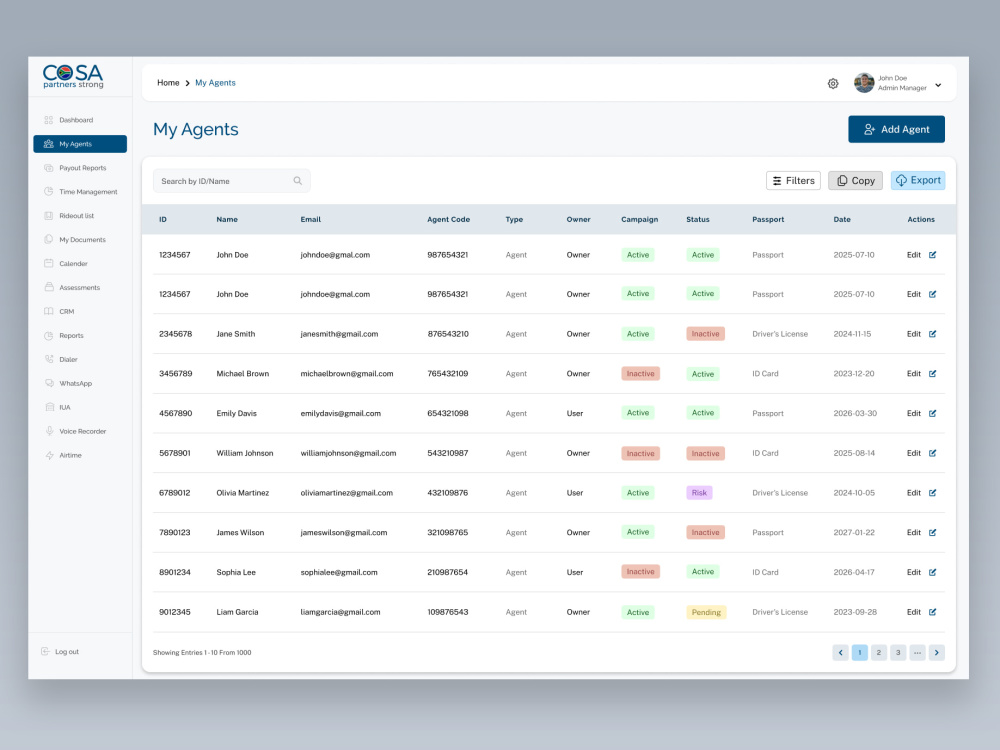Expand the John Doe profile dropdown arrow

[938, 85]
